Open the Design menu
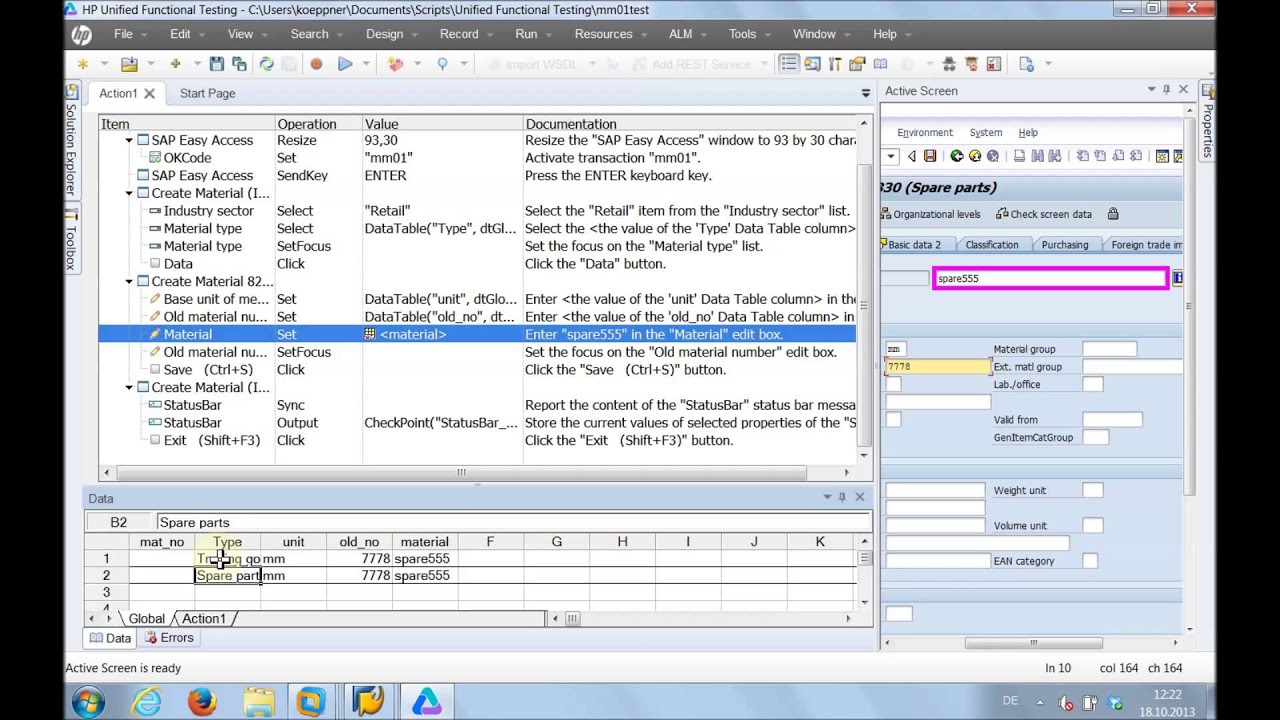The image size is (1280, 720). click(384, 34)
